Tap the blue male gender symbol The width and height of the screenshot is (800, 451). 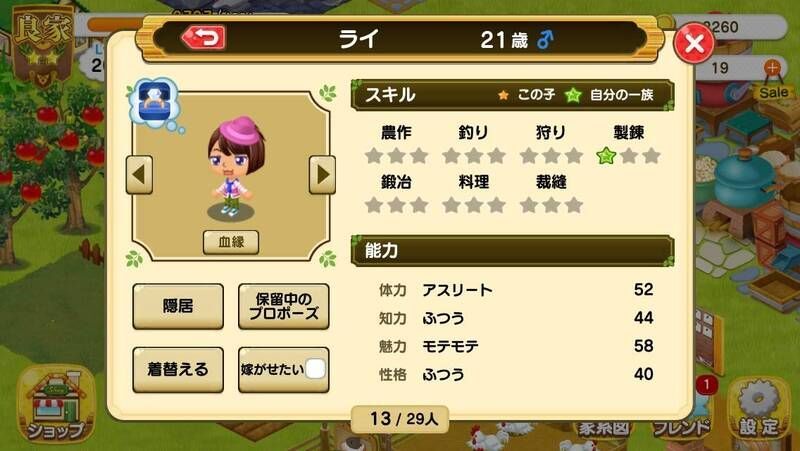(545, 39)
